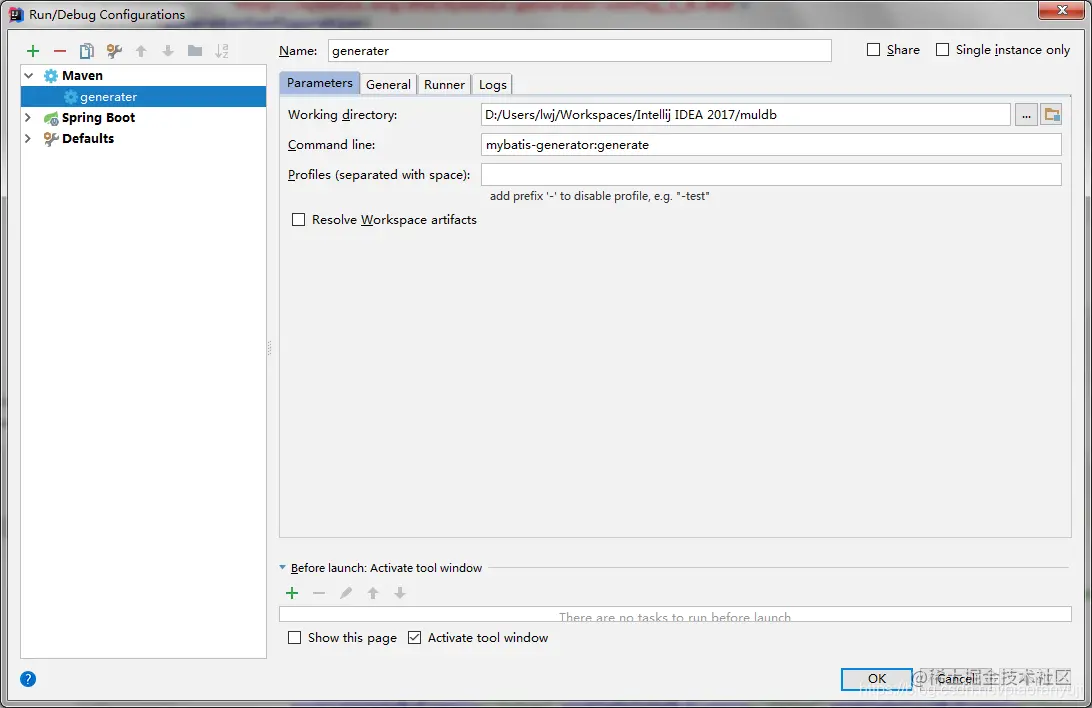Check Resolve Workspace artifacts
Viewport: 1092px width, 708px height.
tap(299, 220)
